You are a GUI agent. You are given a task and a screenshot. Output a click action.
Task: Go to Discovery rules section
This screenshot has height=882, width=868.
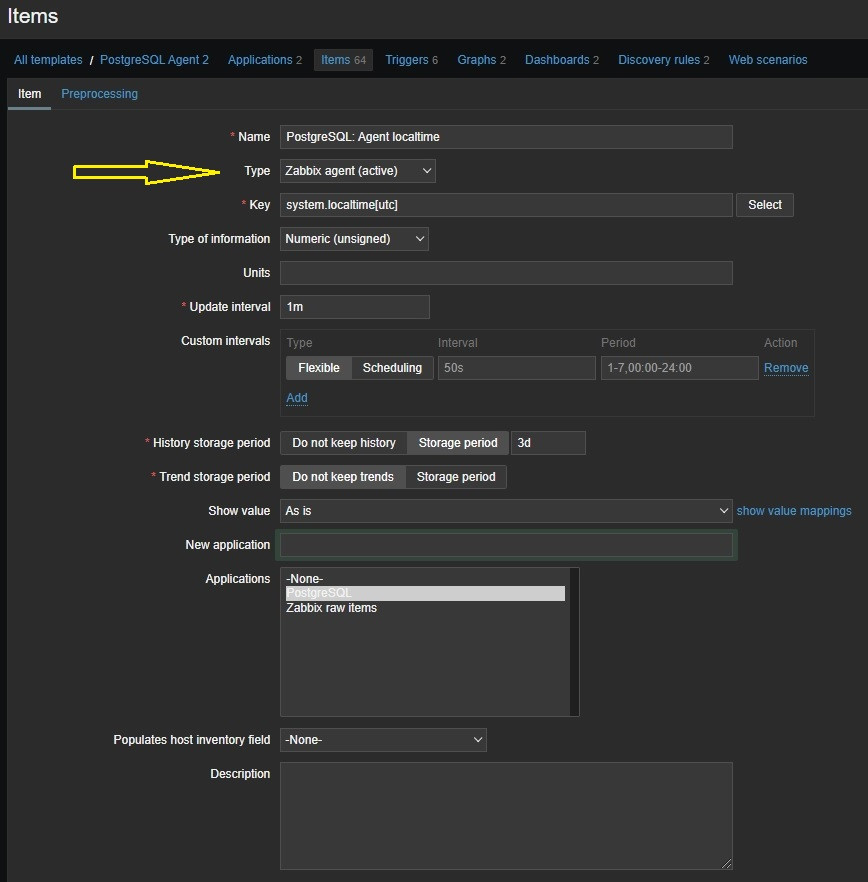coord(658,60)
